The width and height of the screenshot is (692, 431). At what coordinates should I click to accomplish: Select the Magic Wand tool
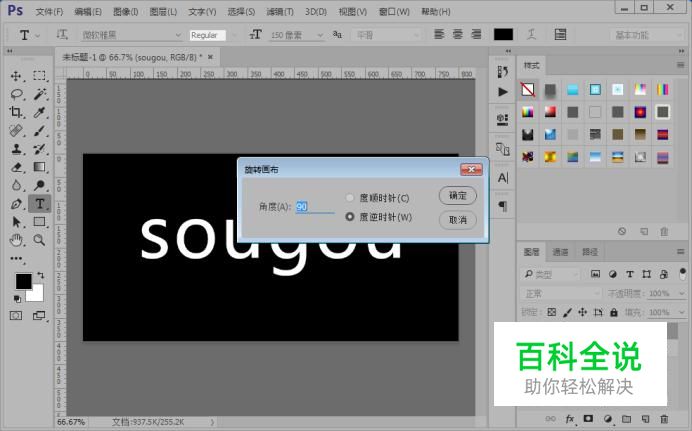[39, 94]
